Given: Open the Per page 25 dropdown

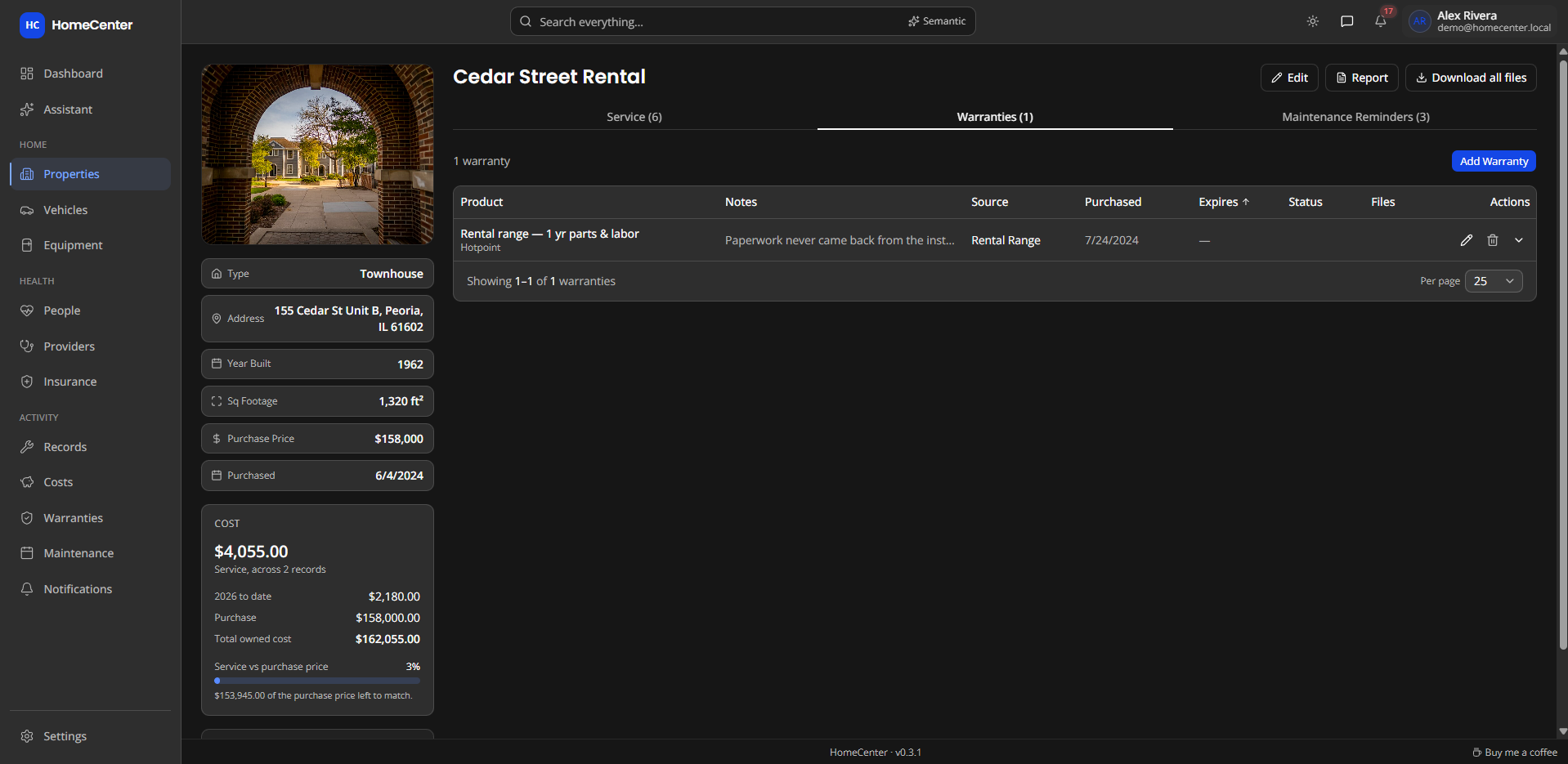Looking at the screenshot, I should pyautogui.click(x=1494, y=281).
